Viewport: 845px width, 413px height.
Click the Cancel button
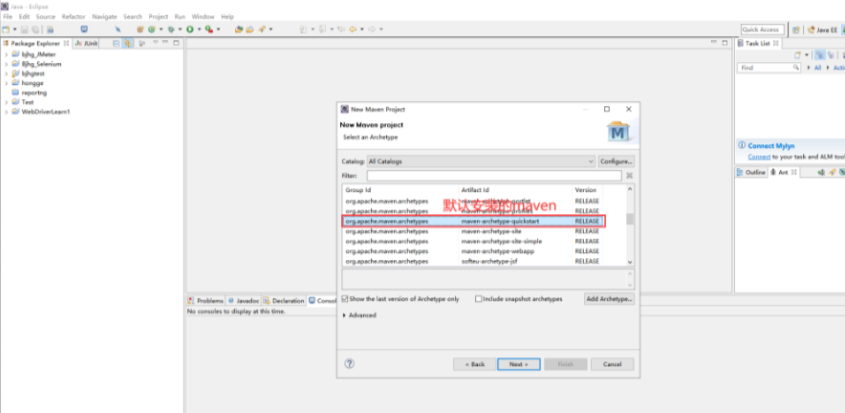point(612,364)
